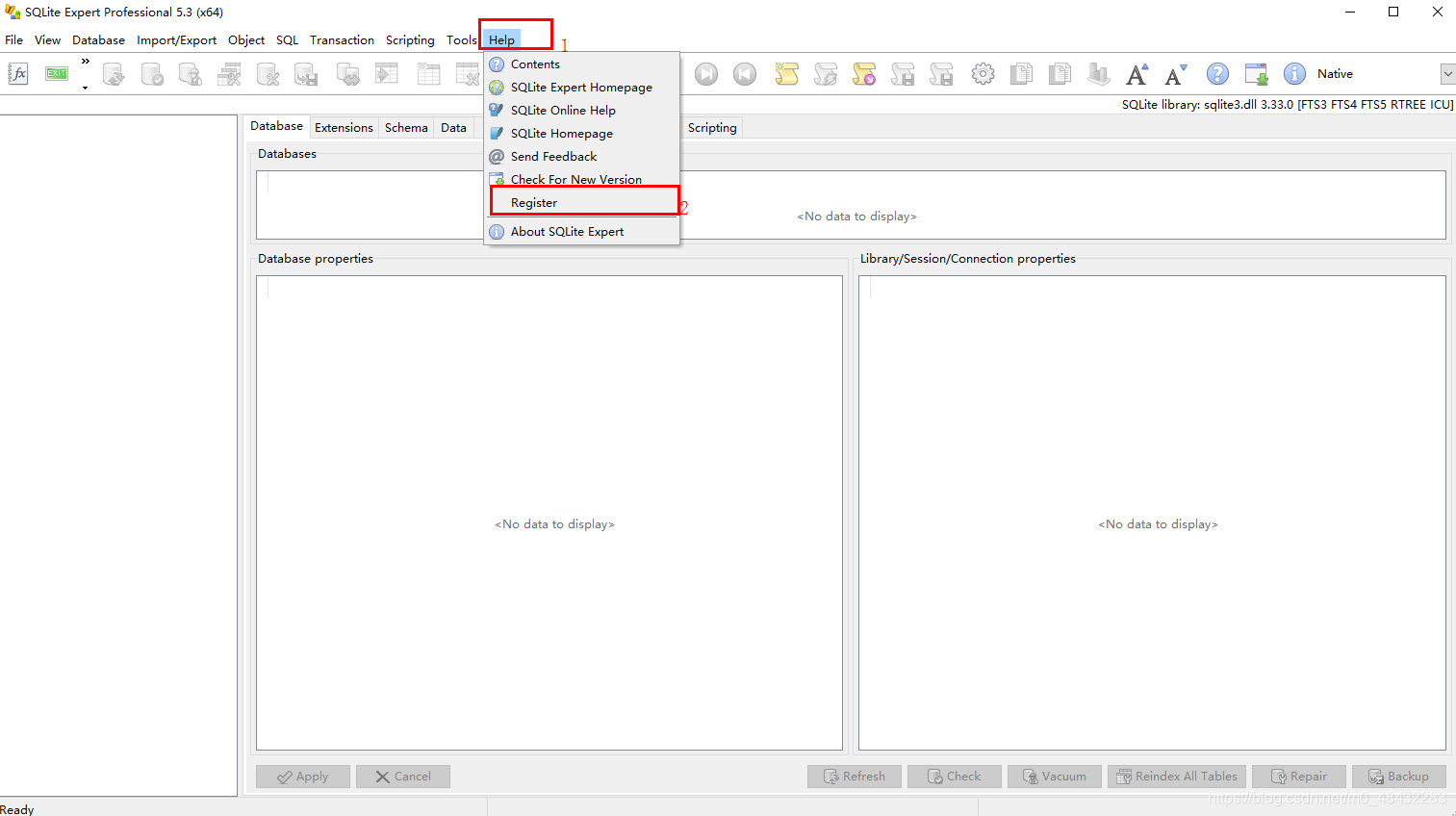Click the Check button
The height and width of the screenshot is (816, 1456).
click(x=955, y=777)
